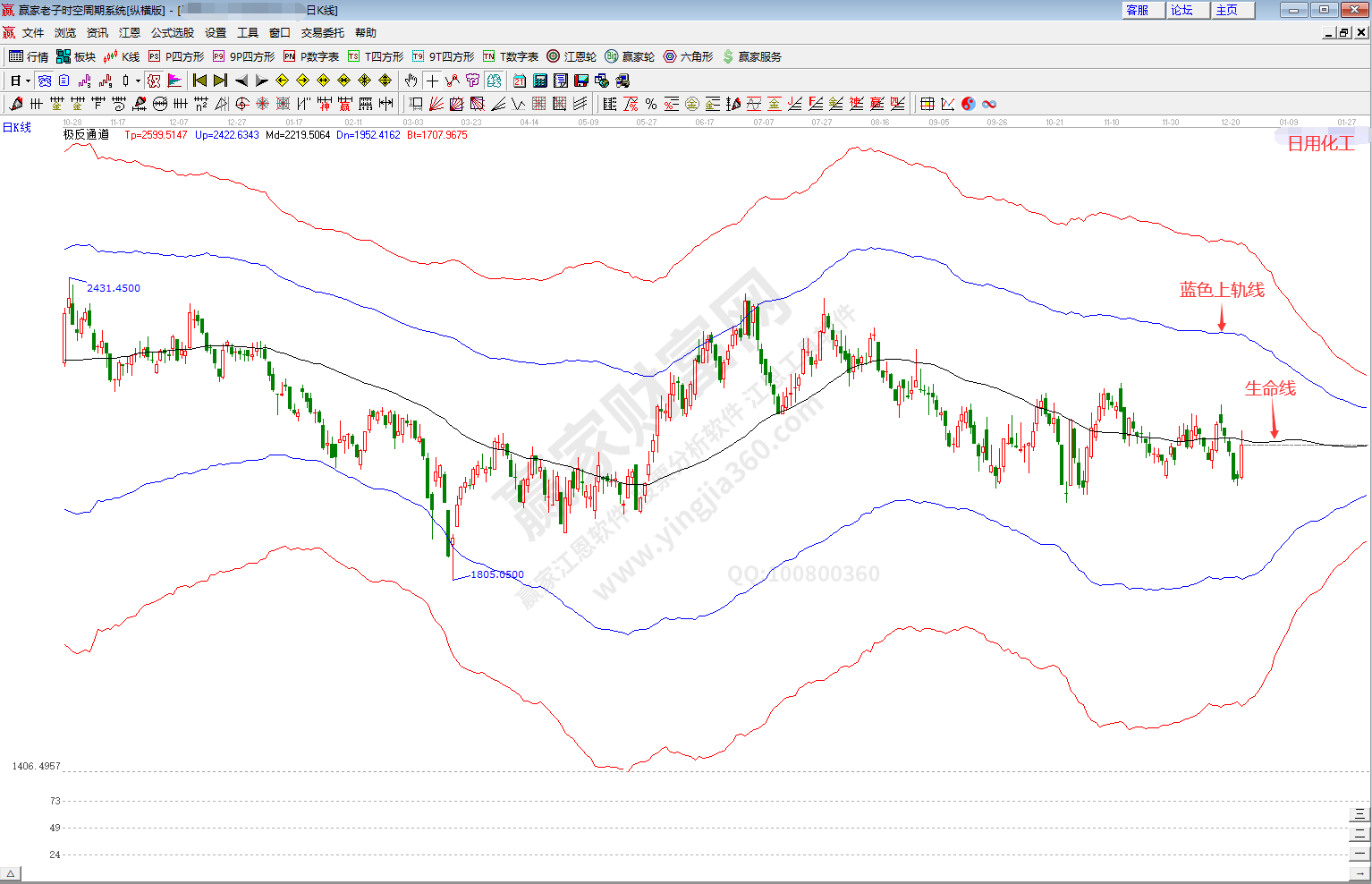Click the calculator icon in toolbar
The height and width of the screenshot is (884, 1372).
(x=539, y=81)
